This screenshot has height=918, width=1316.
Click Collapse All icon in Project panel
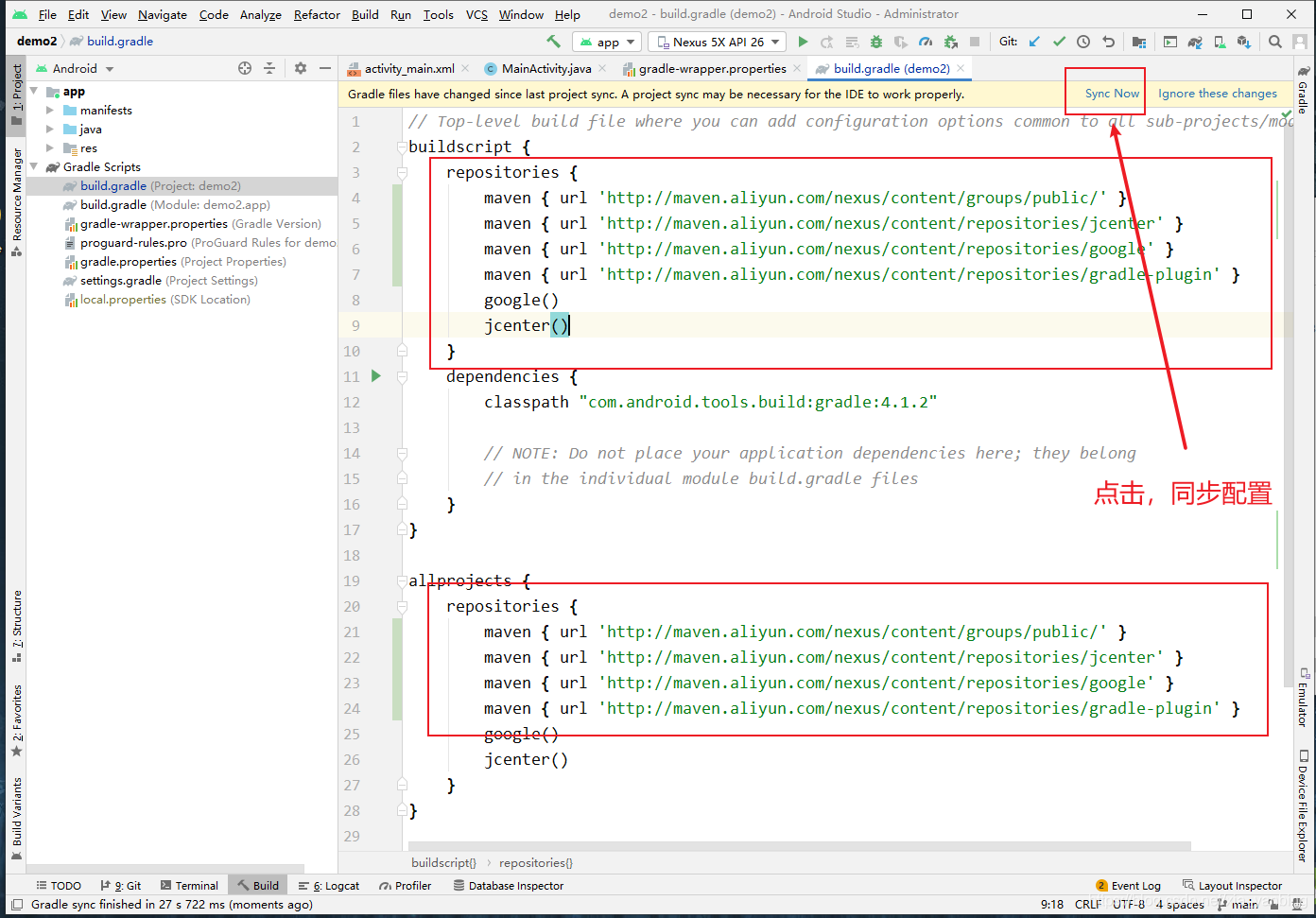[269, 68]
